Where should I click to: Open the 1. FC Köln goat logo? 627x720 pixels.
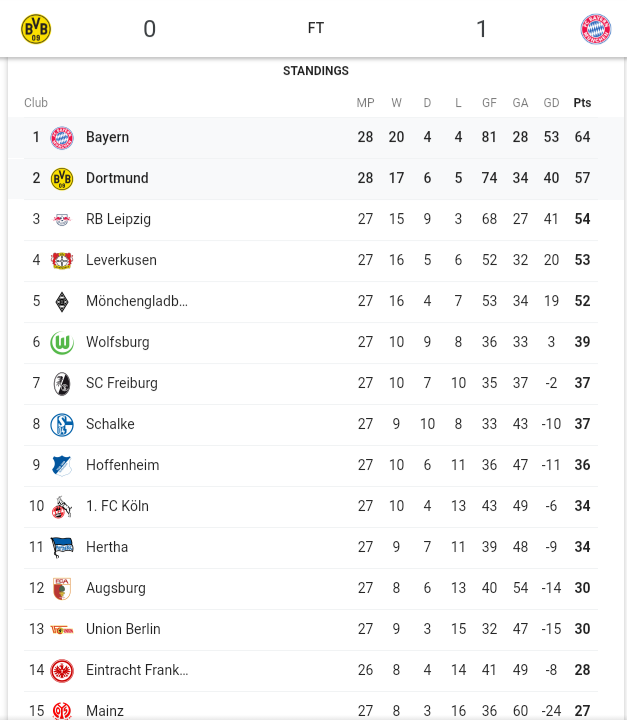click(x=62, y=506)
